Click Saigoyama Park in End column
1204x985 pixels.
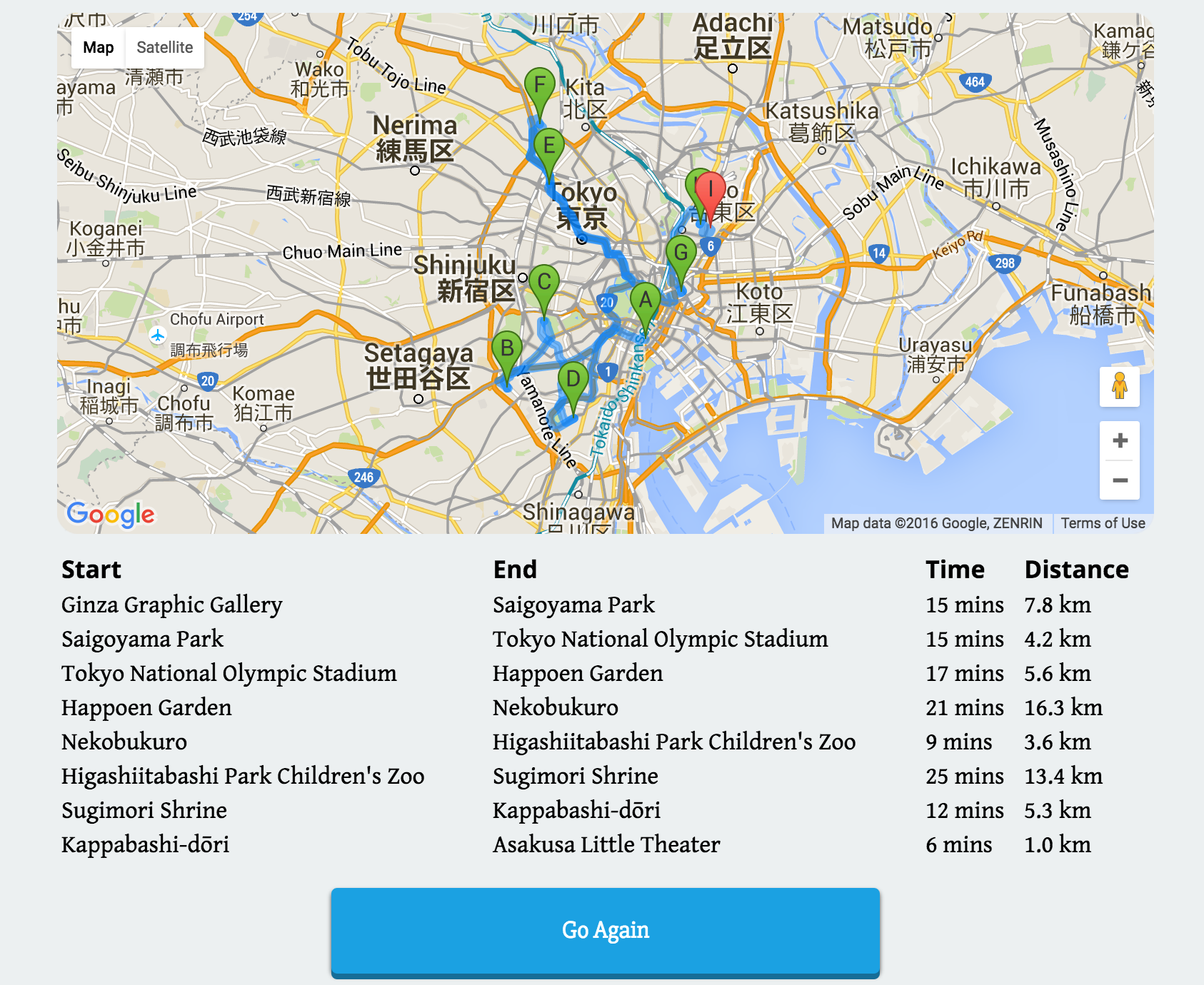573,605
